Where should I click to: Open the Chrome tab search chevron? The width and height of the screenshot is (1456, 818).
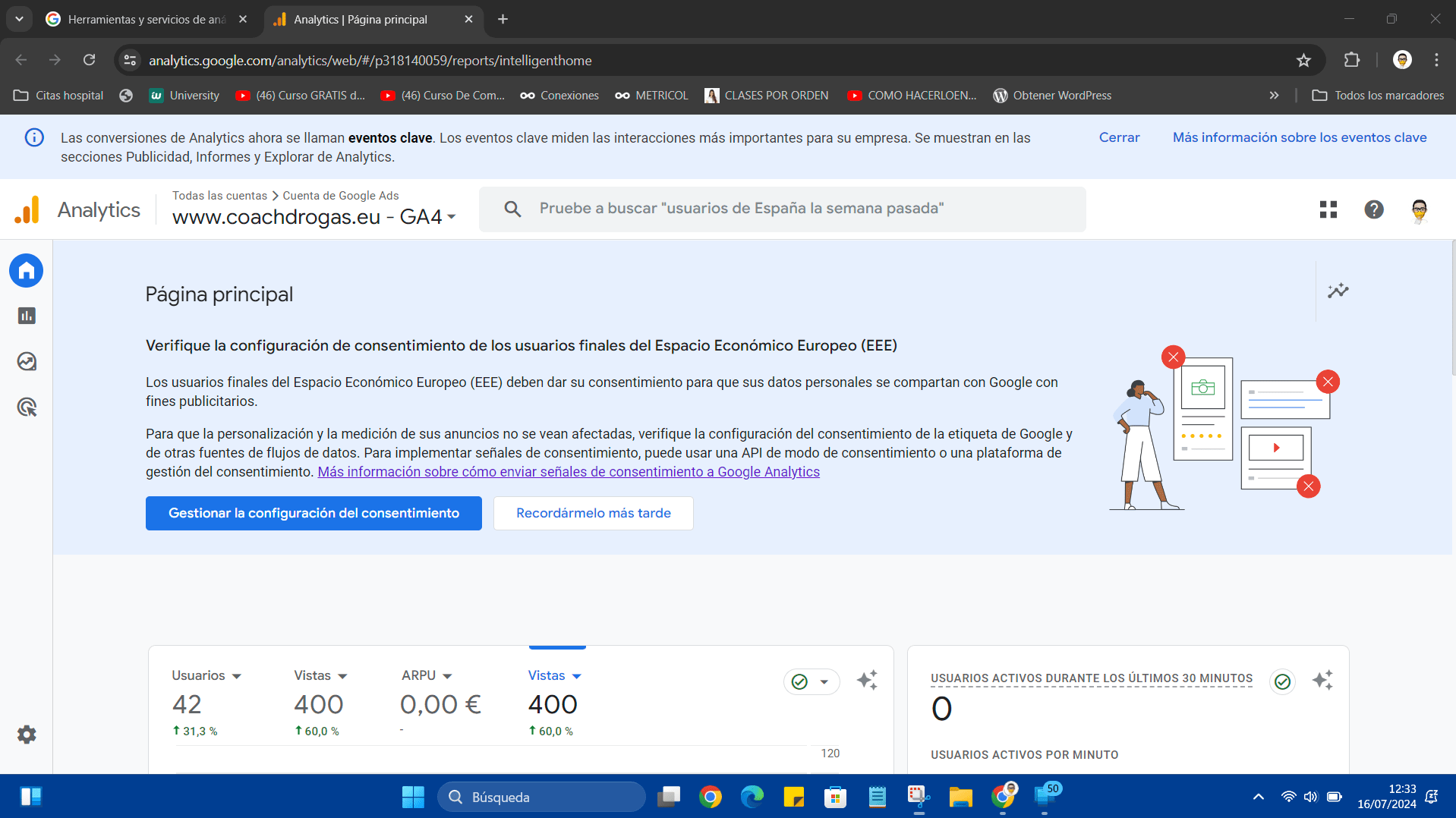click(x=19, y=19)
